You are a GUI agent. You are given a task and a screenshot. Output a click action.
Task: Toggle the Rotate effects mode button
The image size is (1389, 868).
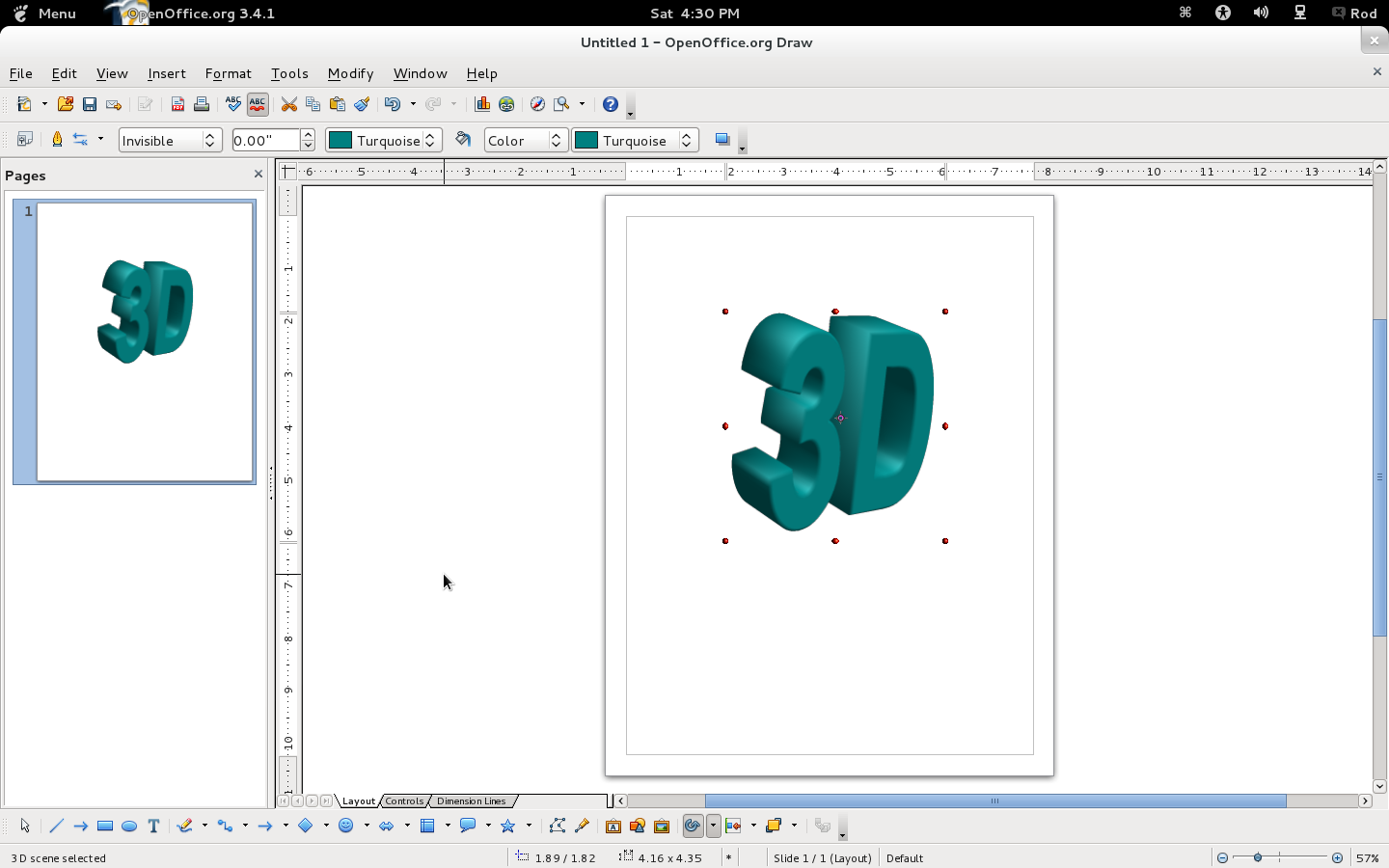pos(692,827)
